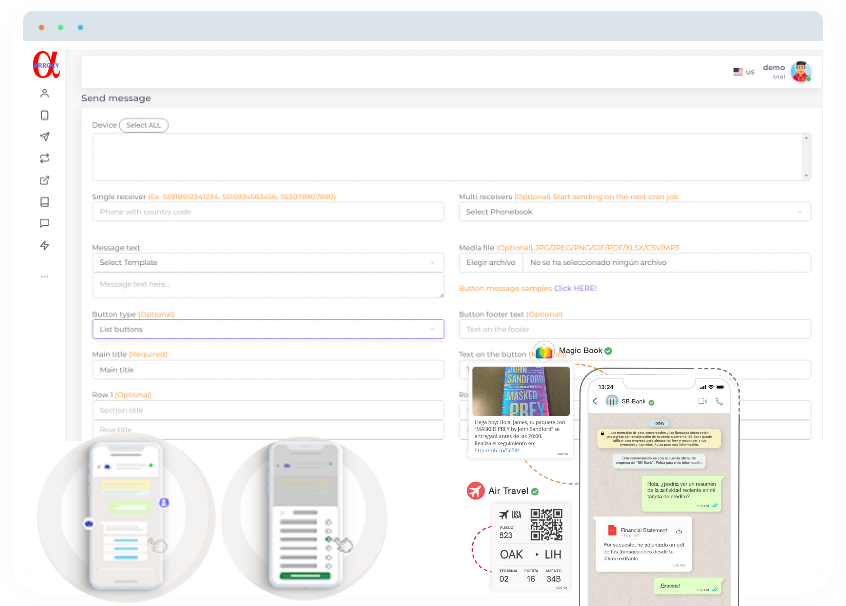Click the Phone with country code field

tap(268, 212)
